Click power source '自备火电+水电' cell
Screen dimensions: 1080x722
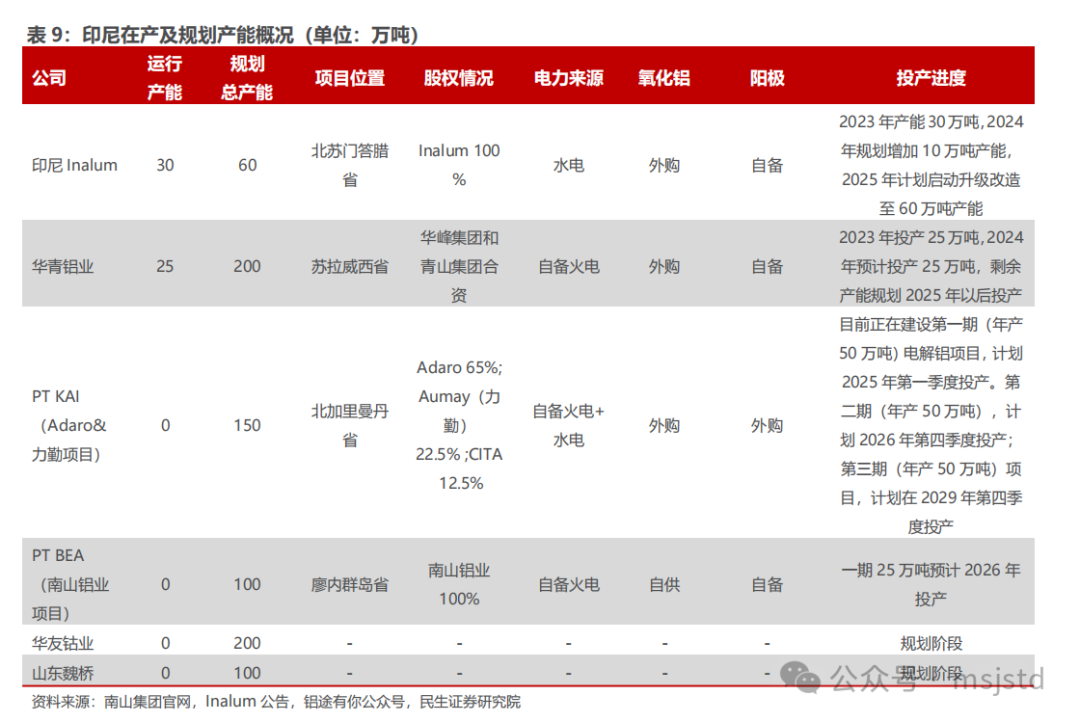(569, 426)
